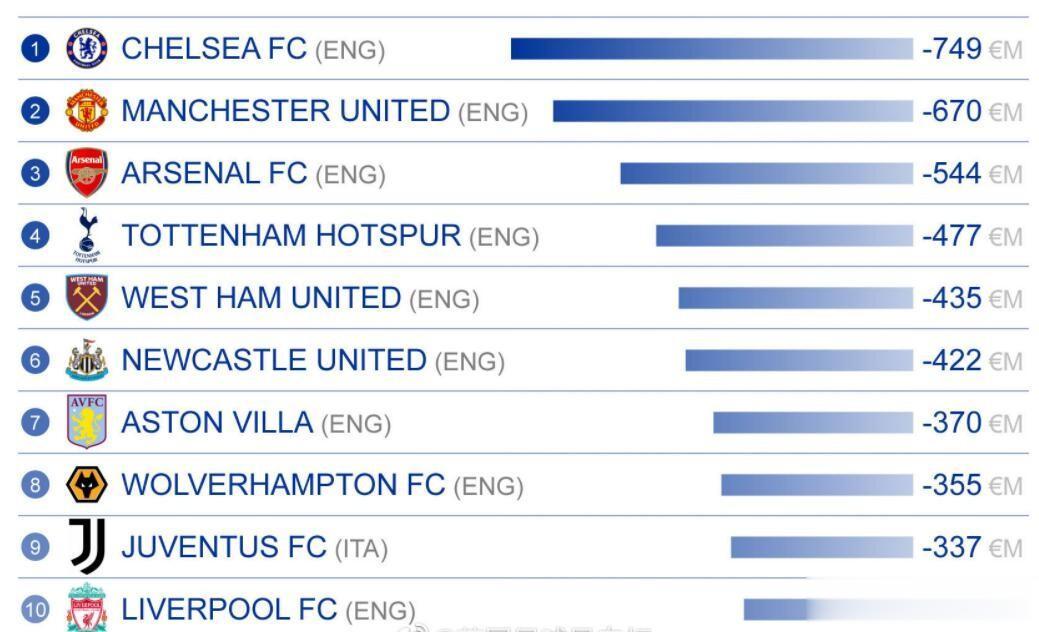The image size is (1039, 632).
Task: Click the Manchester United crest logo
Action: [x=87, y=110]
